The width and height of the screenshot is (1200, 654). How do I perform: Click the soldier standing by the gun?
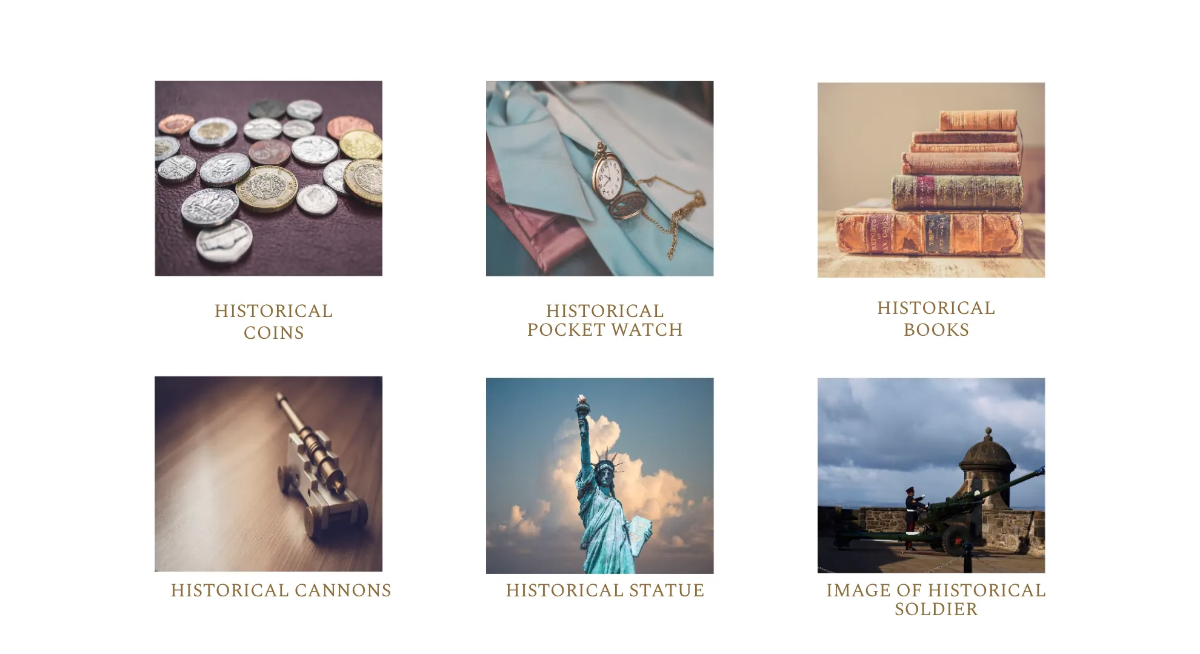pos(910,516)
